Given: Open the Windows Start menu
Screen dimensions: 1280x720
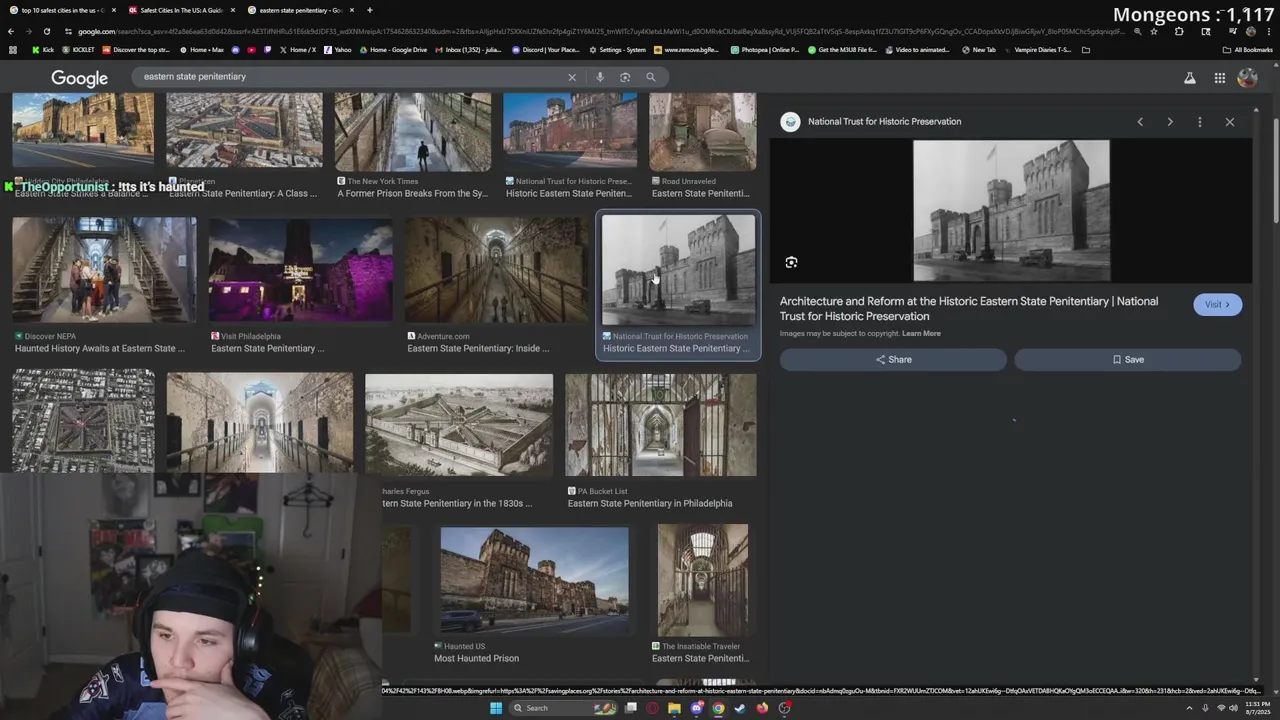Looking at the screenshot, I should pyautogui.click(x=495, y=708).
